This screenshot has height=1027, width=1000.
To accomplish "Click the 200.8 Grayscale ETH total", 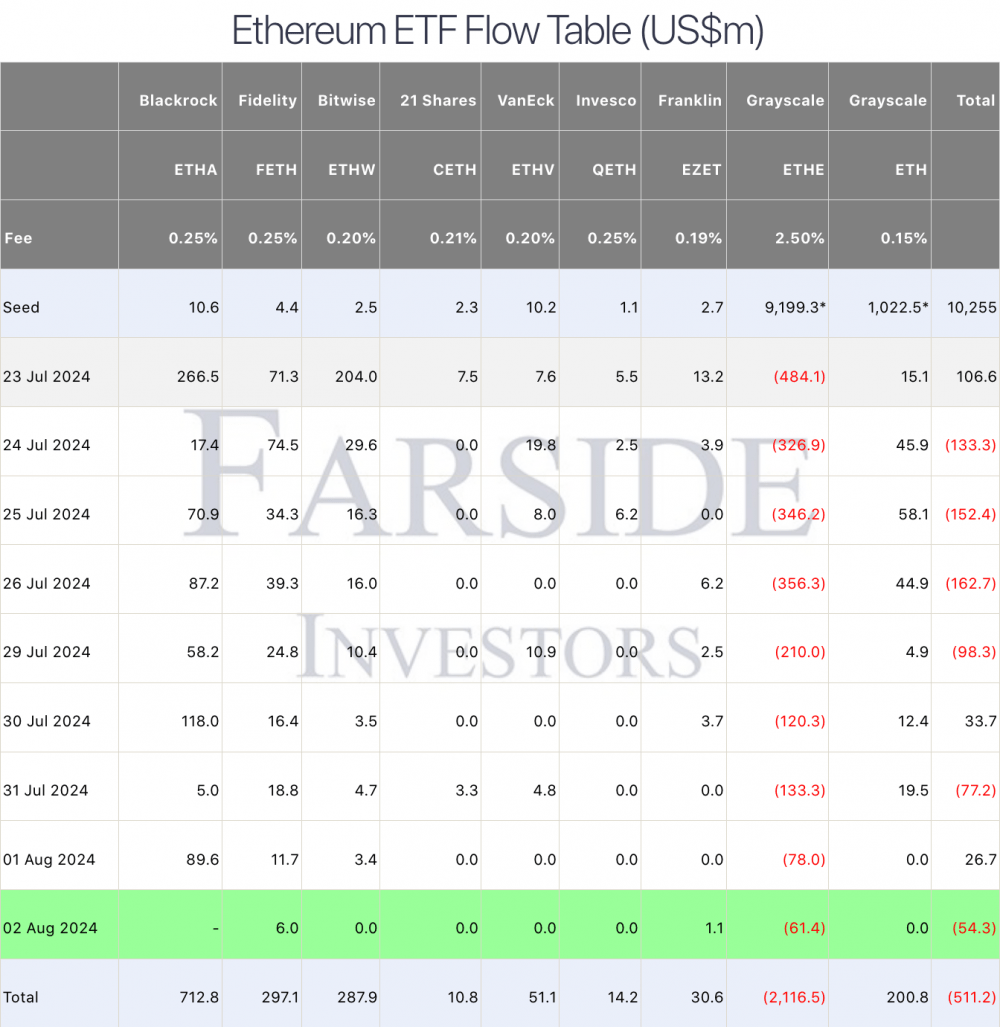I will tap(908, 998).
